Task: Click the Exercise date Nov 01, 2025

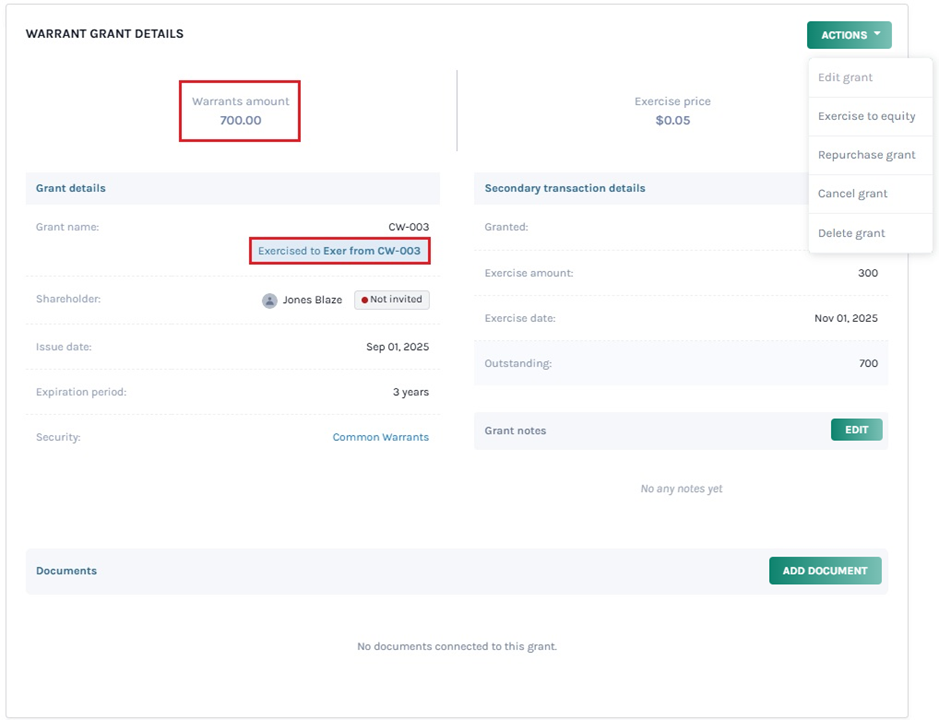Action: click(x=843, y=318)
